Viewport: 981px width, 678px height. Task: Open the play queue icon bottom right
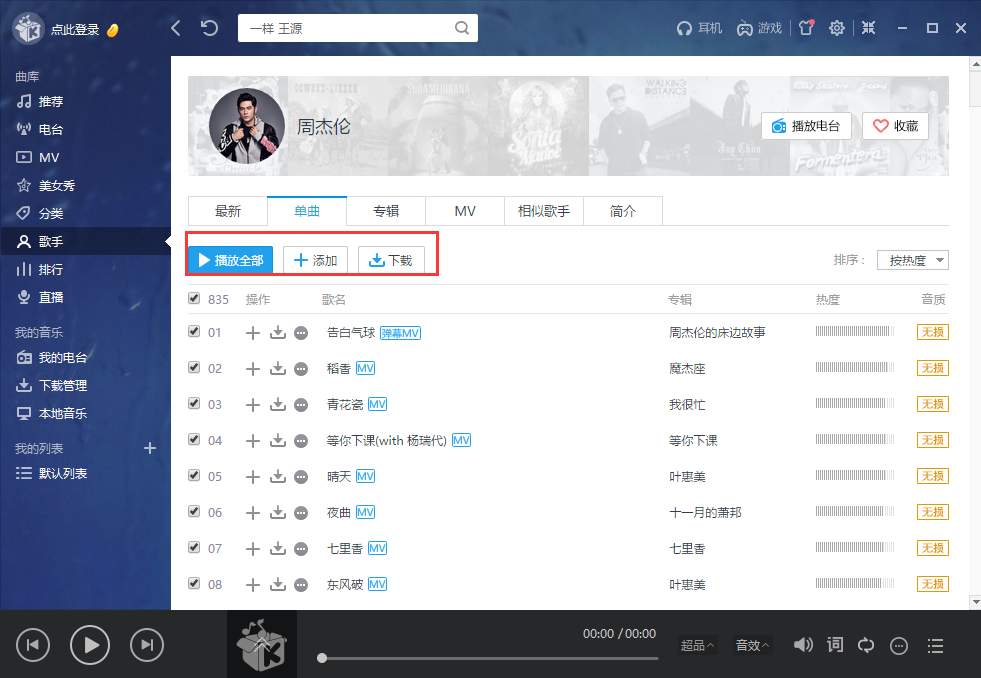tap(936, 645)
